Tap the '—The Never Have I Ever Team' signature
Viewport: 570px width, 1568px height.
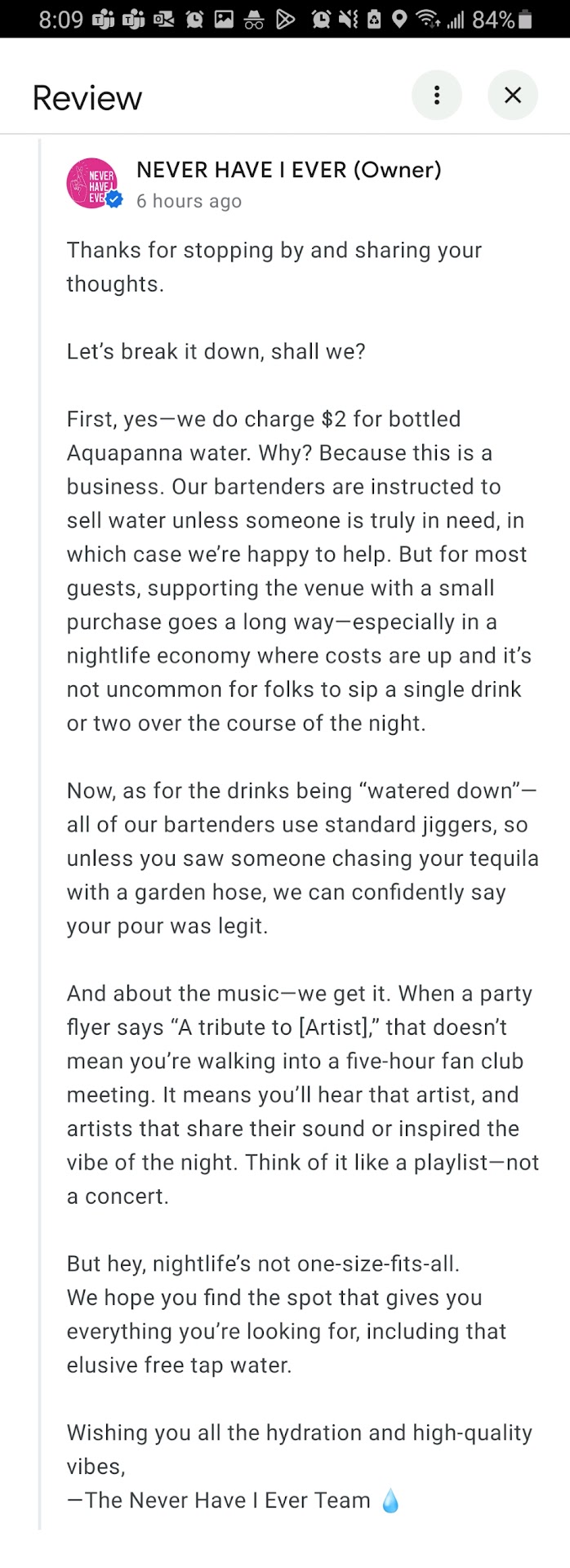pyautogui.click(x=219, y=1500)
